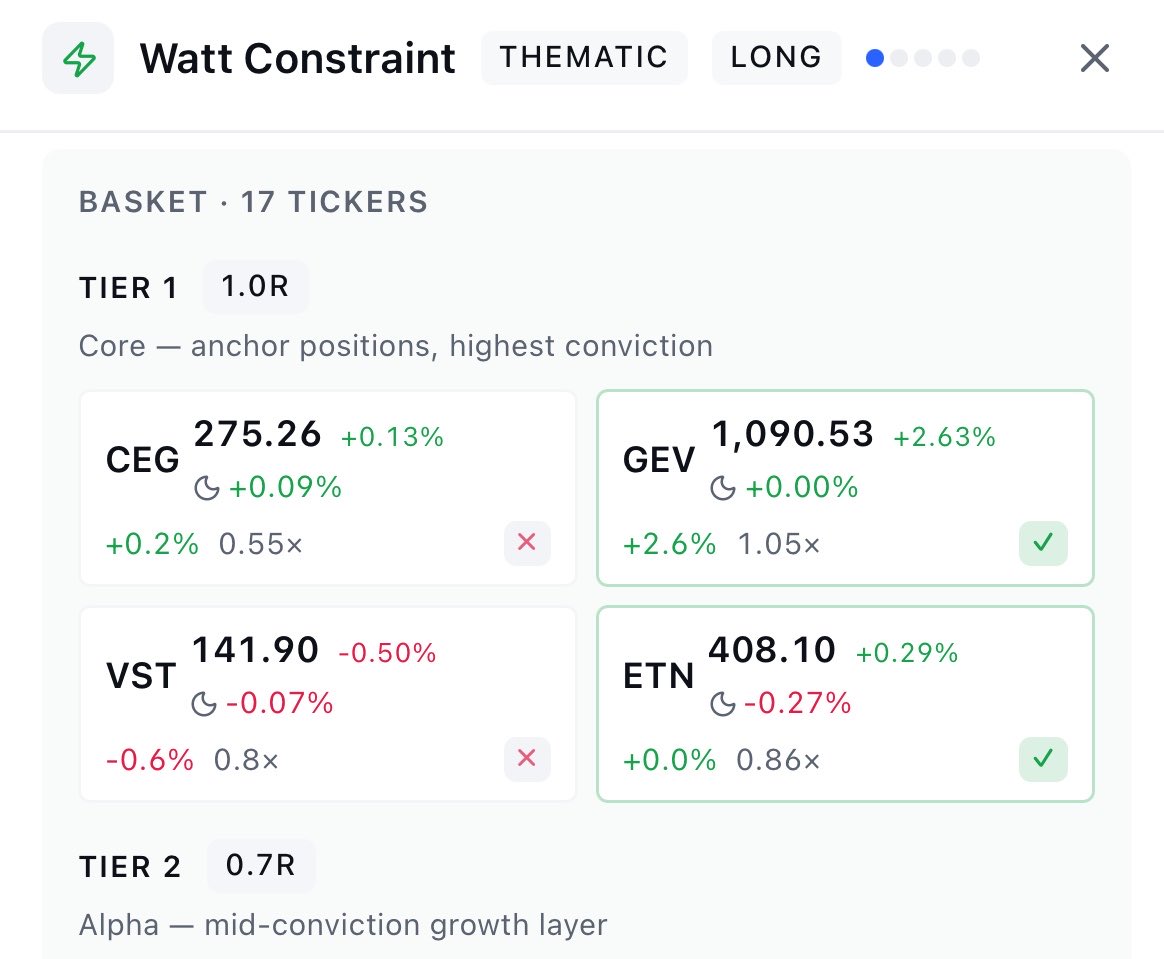Toggle the green checkmark on ETN card
The height and width of the screenshot is (959, 1164).
(1043, 759)
